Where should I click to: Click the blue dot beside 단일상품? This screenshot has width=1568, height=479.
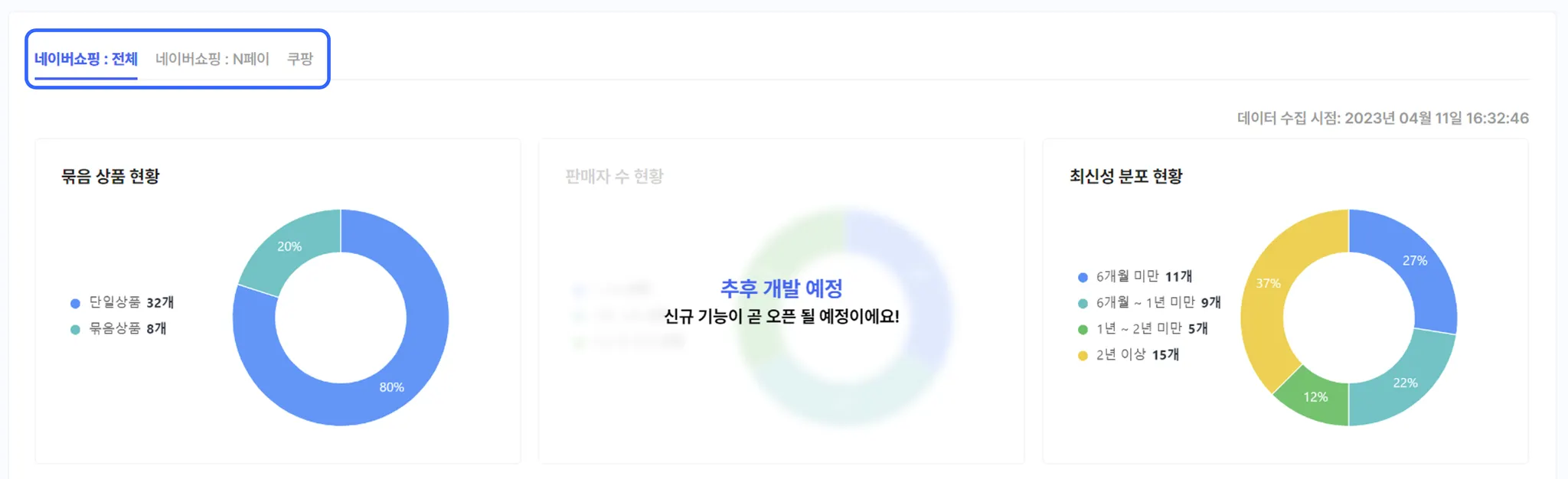(75, 303)
